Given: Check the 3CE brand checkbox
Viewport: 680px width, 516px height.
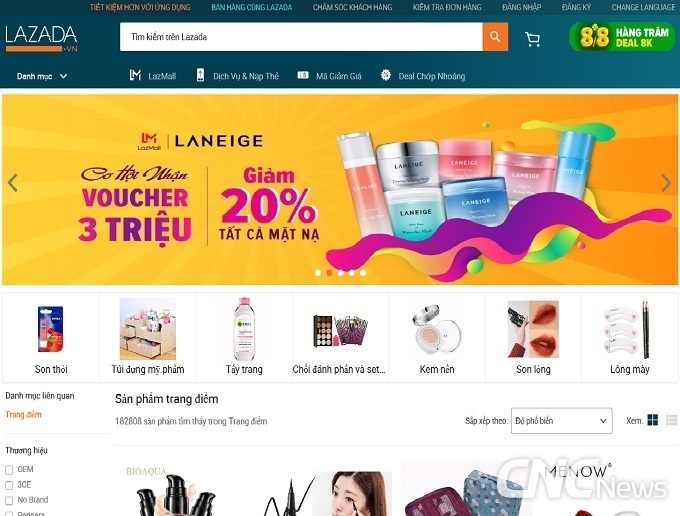Looking at the screenshot, I should 9,485.
